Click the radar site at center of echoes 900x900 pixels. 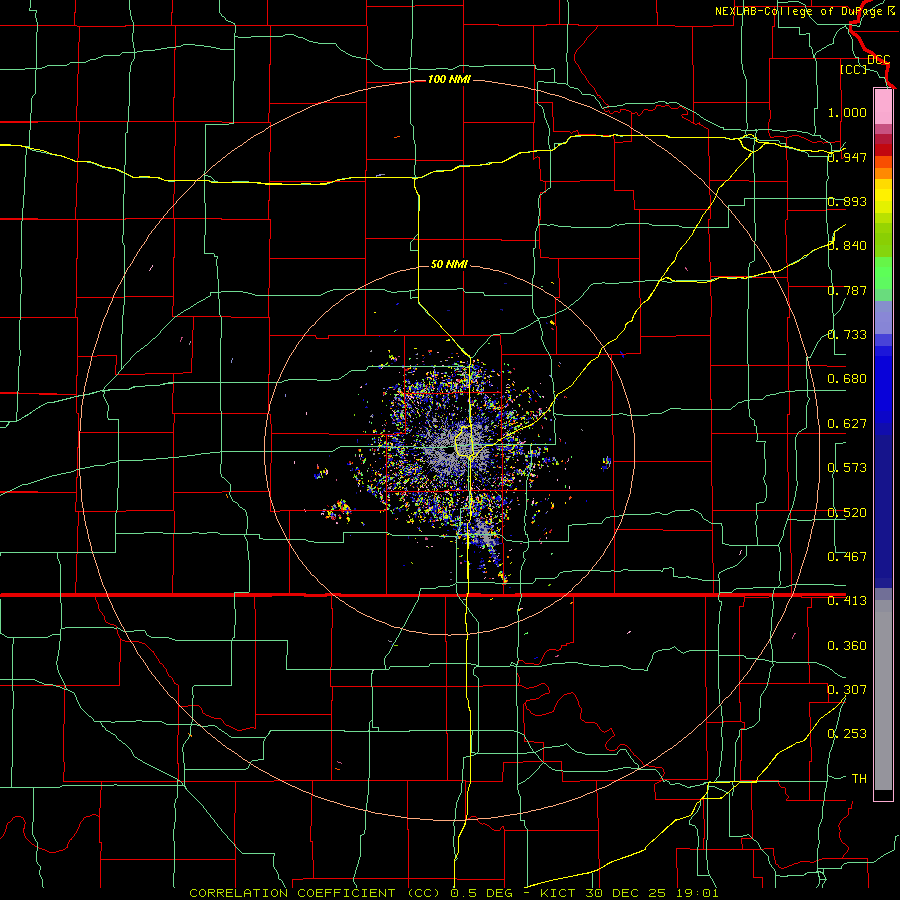point(449,451)
